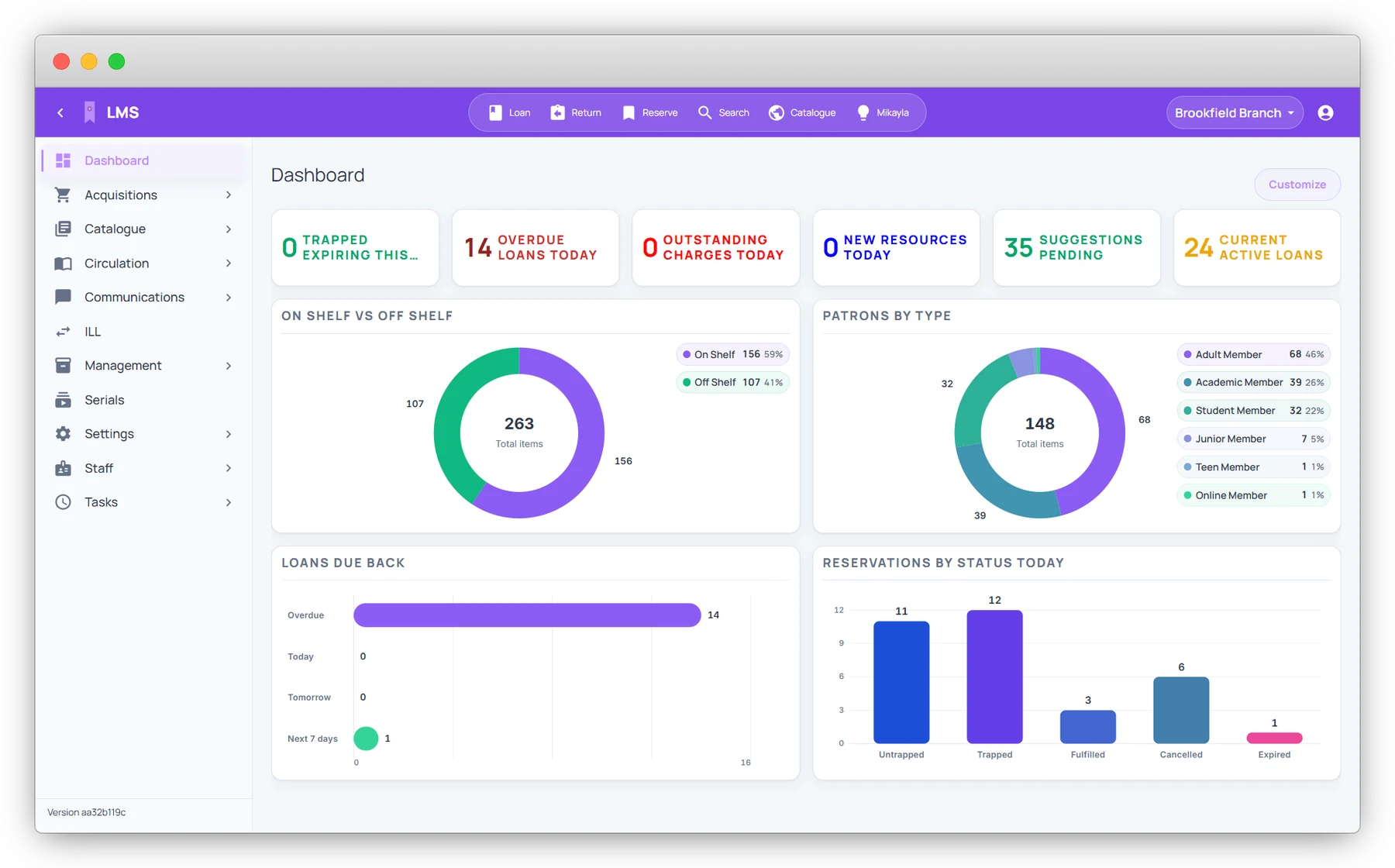Click the Trapped bar in reservations chart
The height and width of the screenshot is (868, 1395).
(x=994, y=677)
